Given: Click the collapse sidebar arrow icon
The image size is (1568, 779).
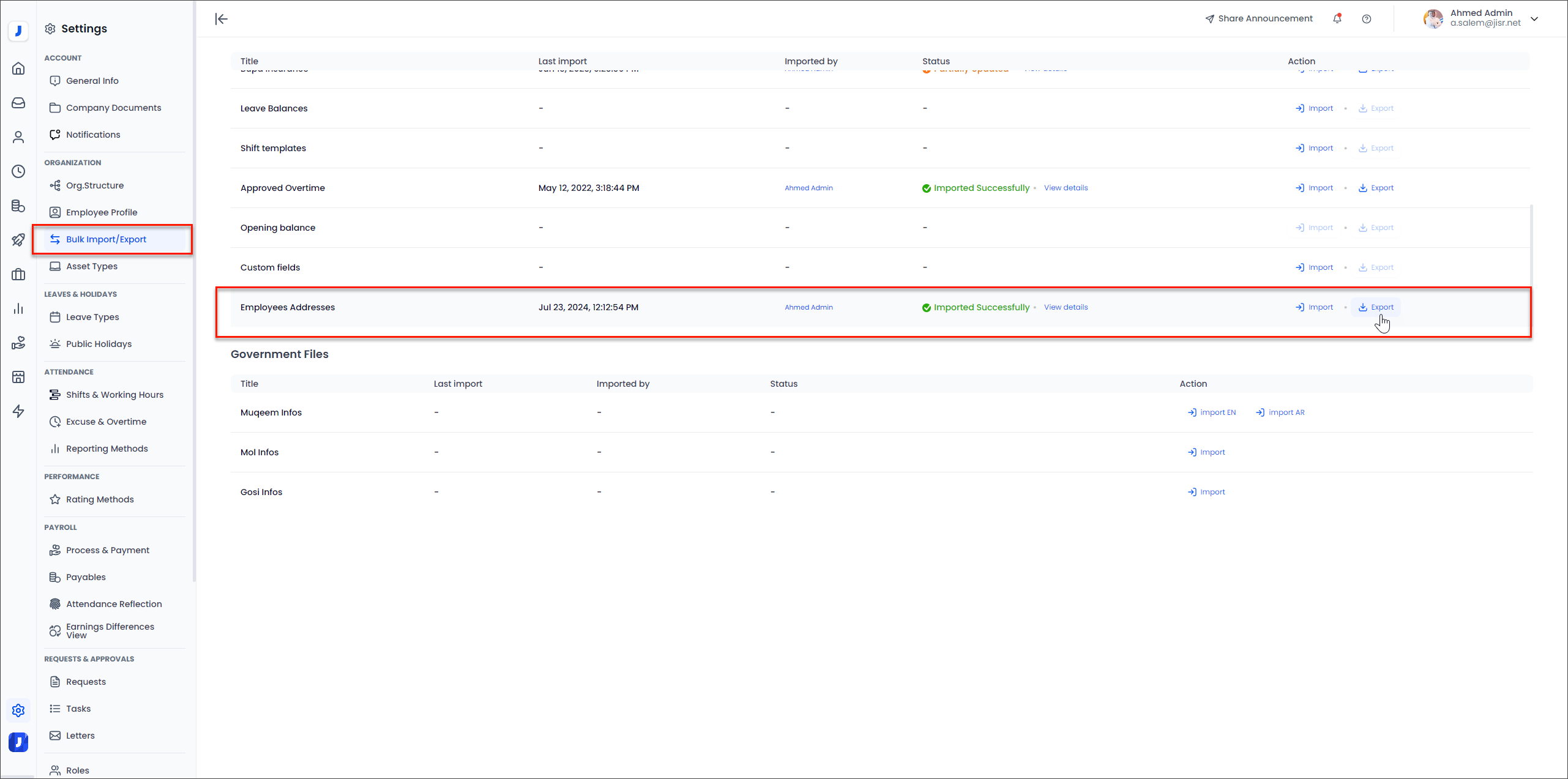Looking at the screenshot, I should [222, 19].
